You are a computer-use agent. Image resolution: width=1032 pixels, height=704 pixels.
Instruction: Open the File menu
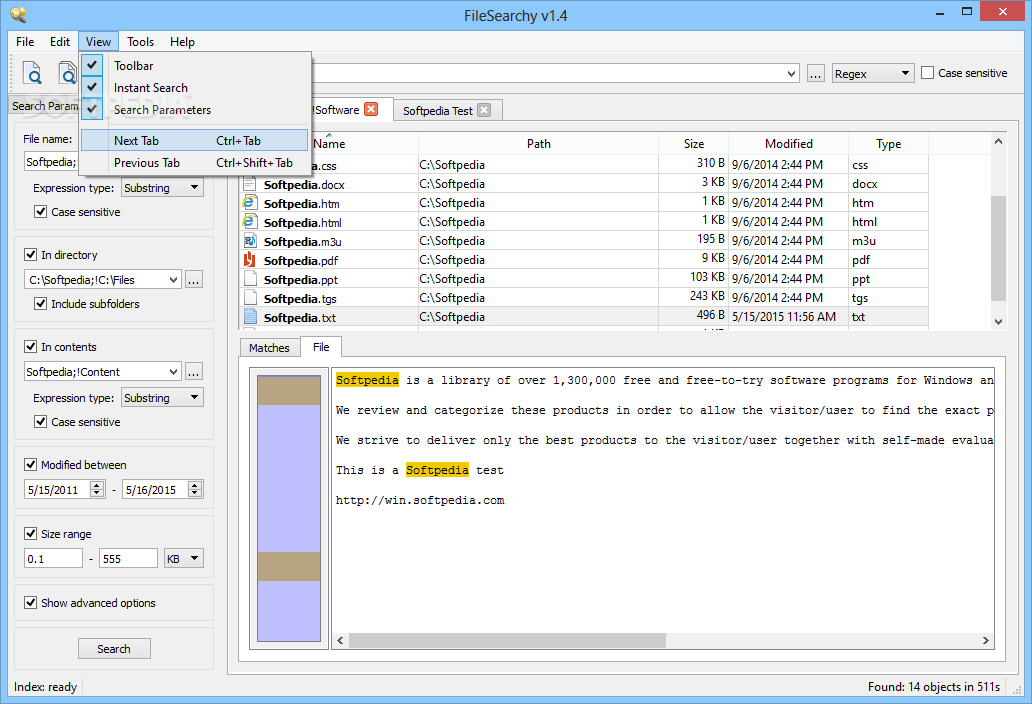25,41
